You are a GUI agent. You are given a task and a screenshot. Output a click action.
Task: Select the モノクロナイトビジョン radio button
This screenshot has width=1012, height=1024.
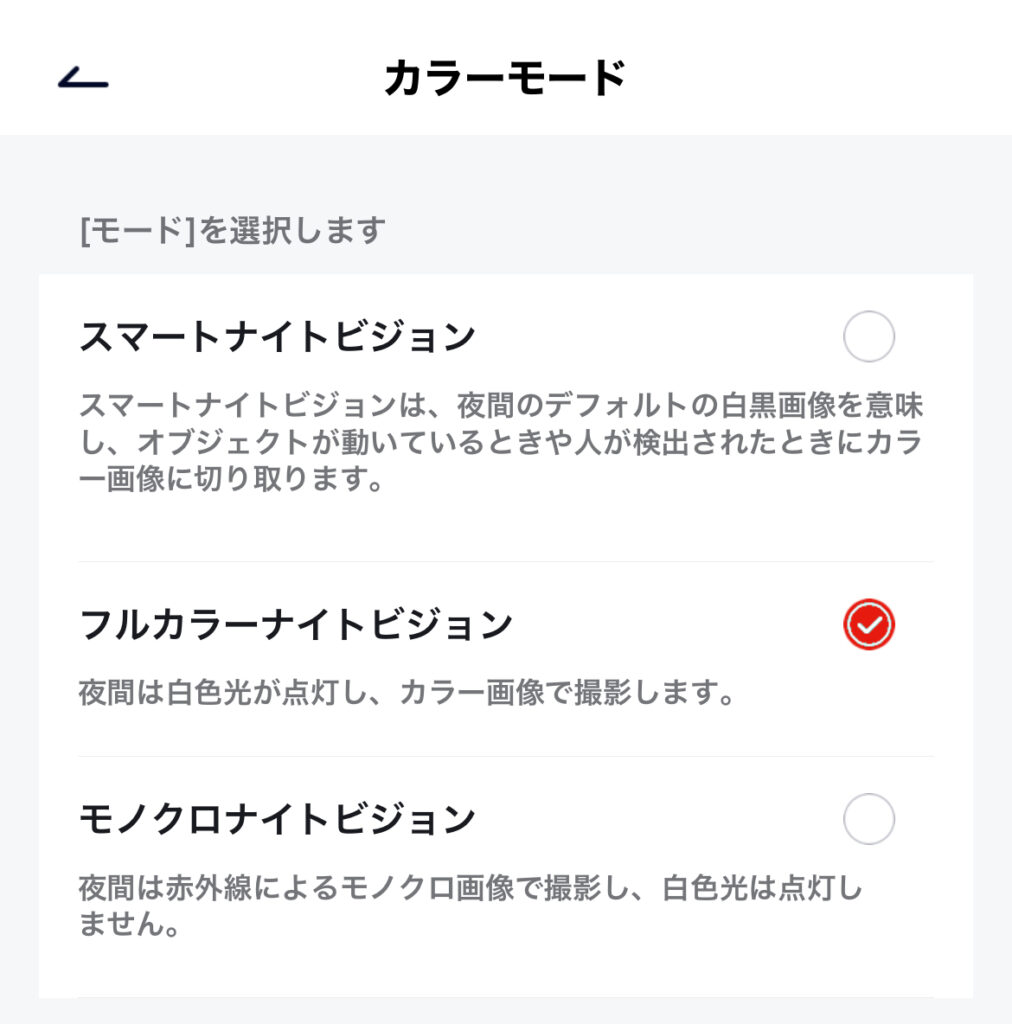868,819
